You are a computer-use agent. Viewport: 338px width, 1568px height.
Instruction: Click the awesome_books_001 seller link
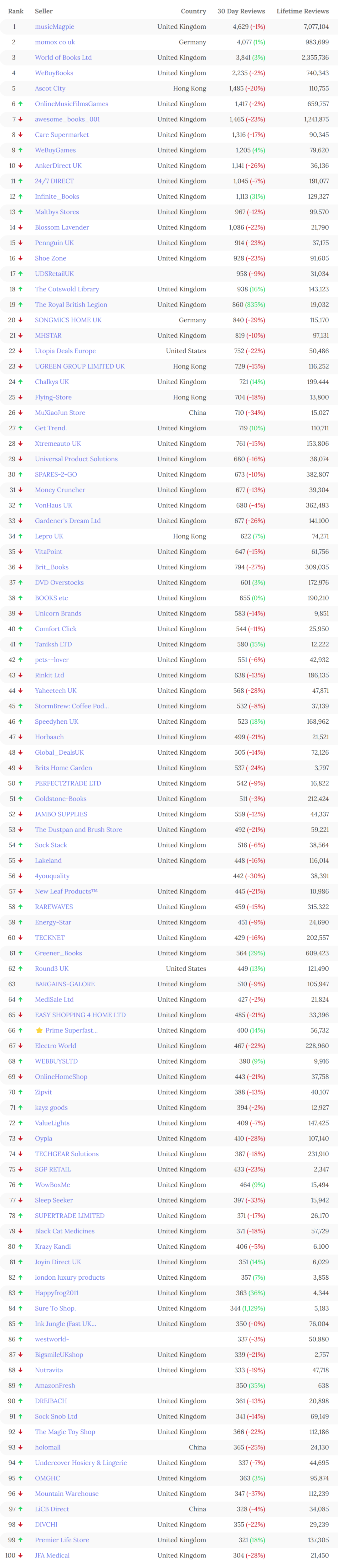coord(67,119)
